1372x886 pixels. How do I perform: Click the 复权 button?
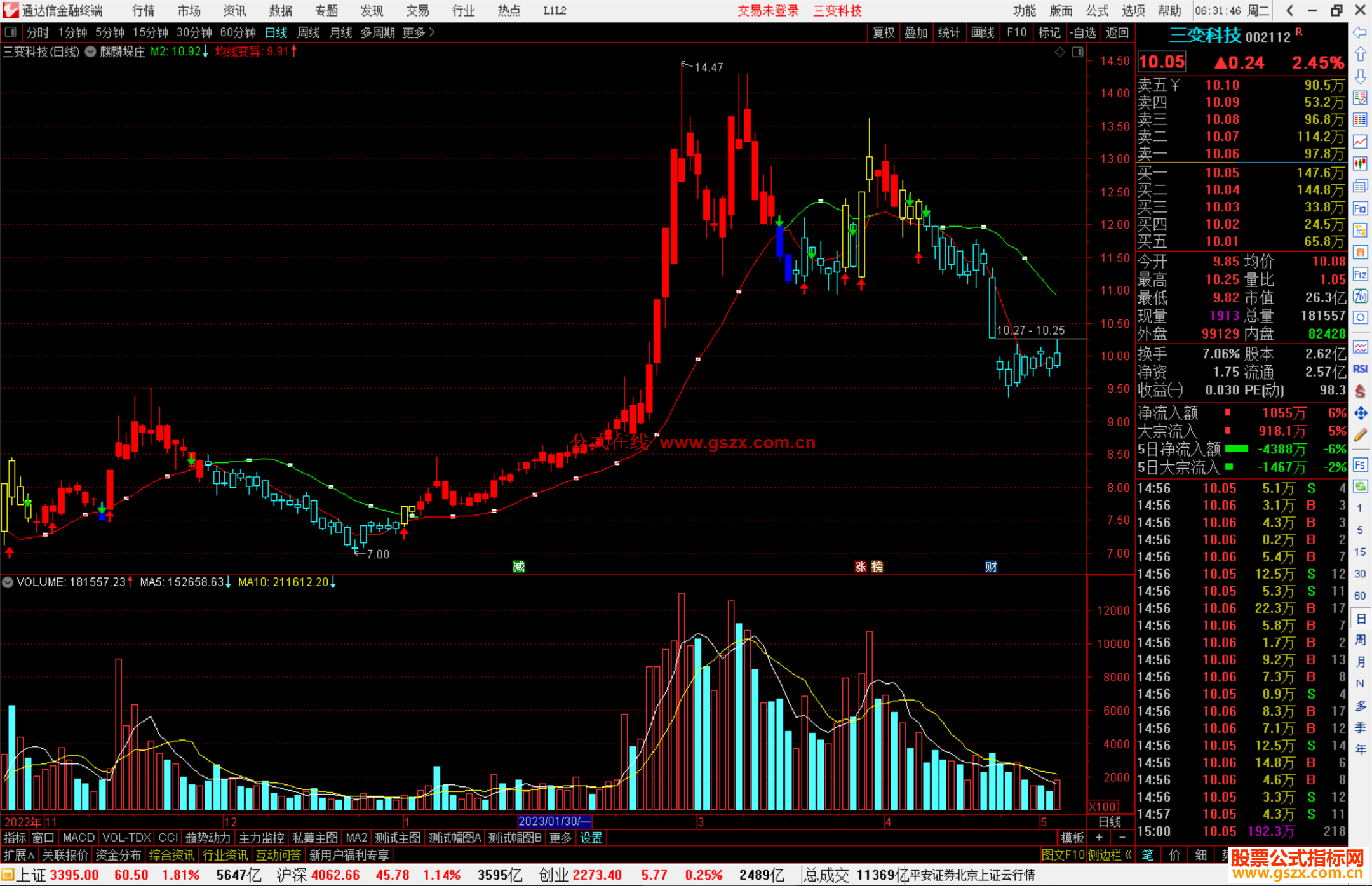883,32
